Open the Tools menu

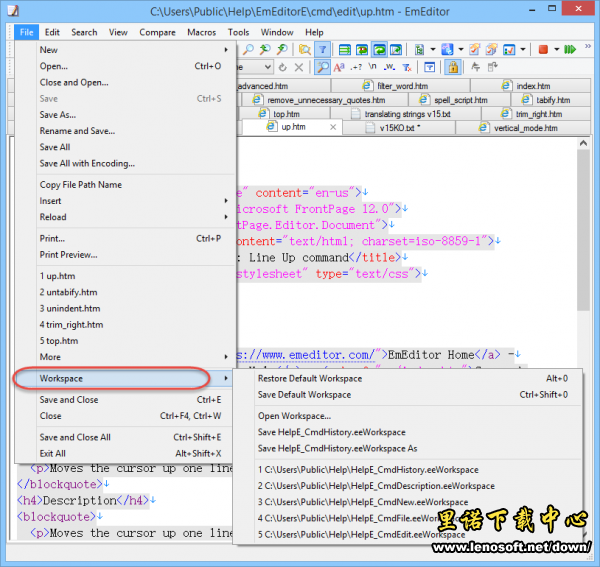pyautogui.click(x=238, y=32)
